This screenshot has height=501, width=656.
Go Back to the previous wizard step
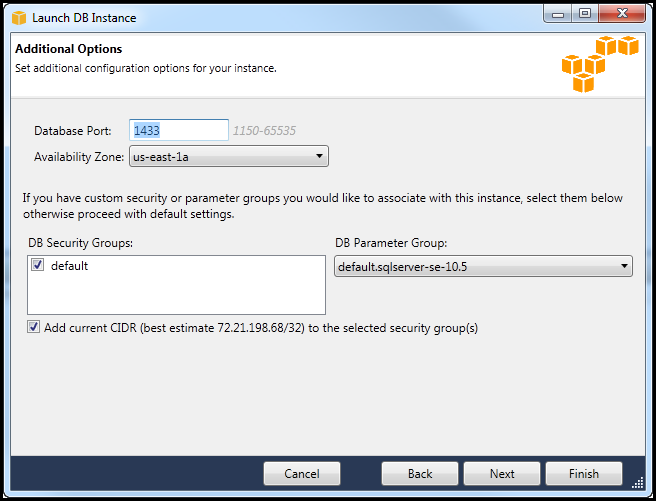[x=420, y=473]
